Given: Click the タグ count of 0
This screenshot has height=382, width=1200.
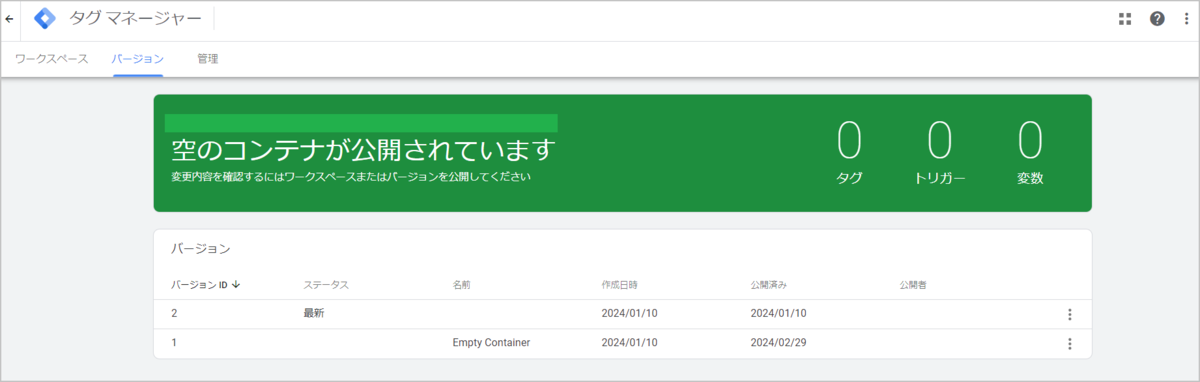Looking at the screenshot, I should coord(849,141).
